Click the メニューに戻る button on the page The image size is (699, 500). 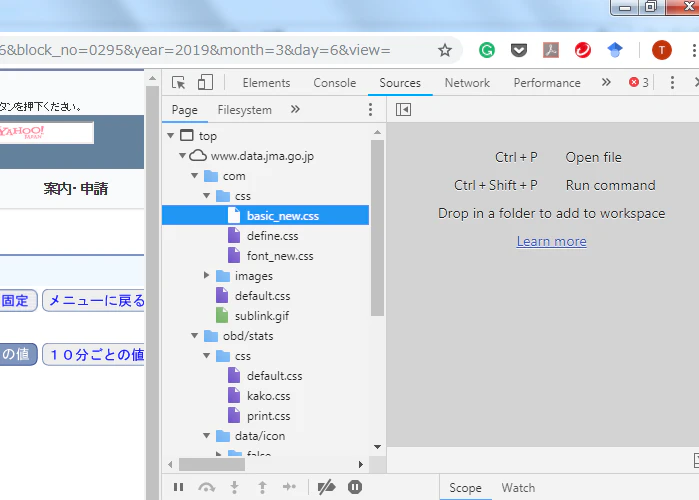pos(95,301)
